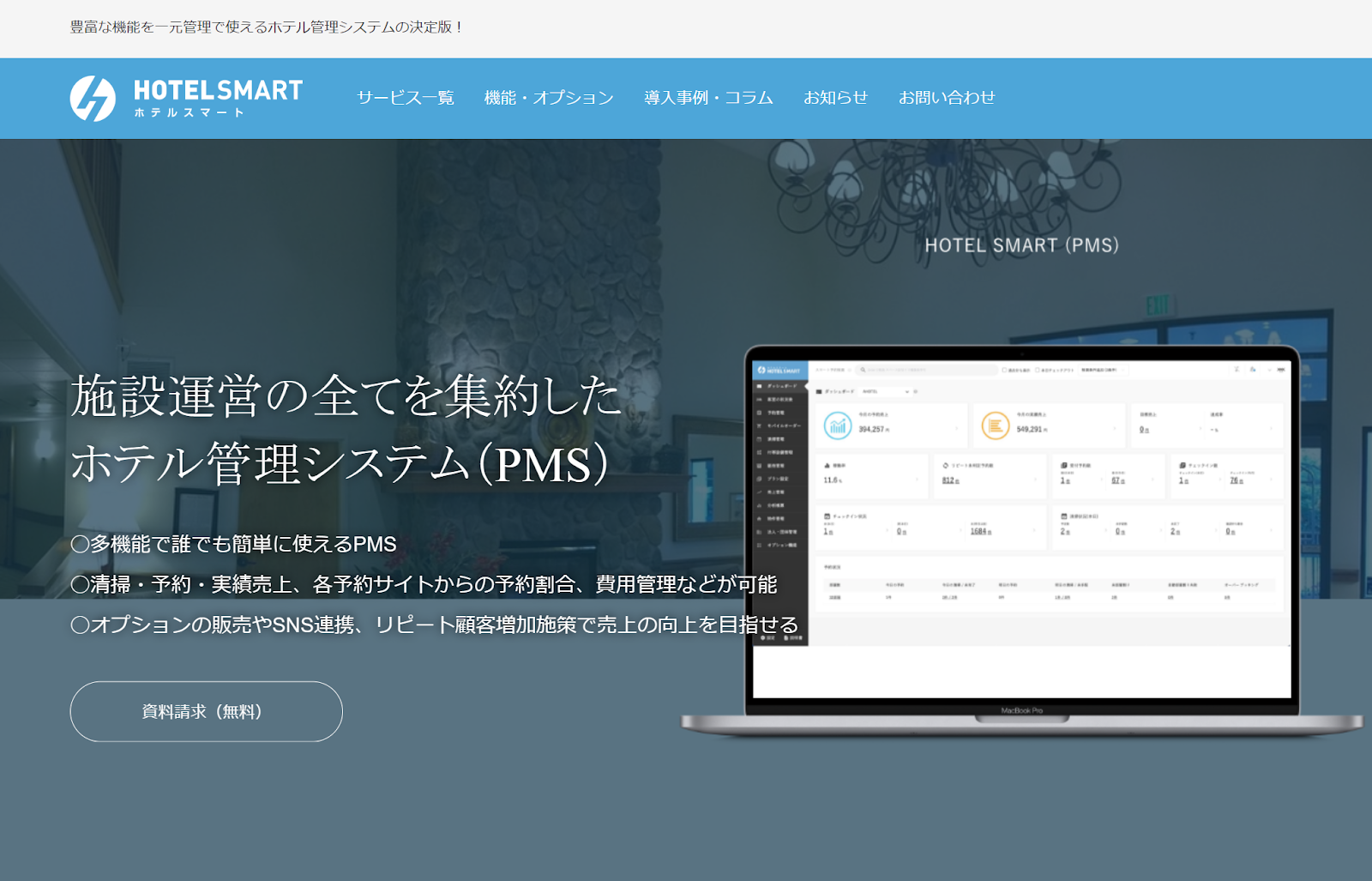Click the headline 施設運営の全てを集約した

(346, 395)
